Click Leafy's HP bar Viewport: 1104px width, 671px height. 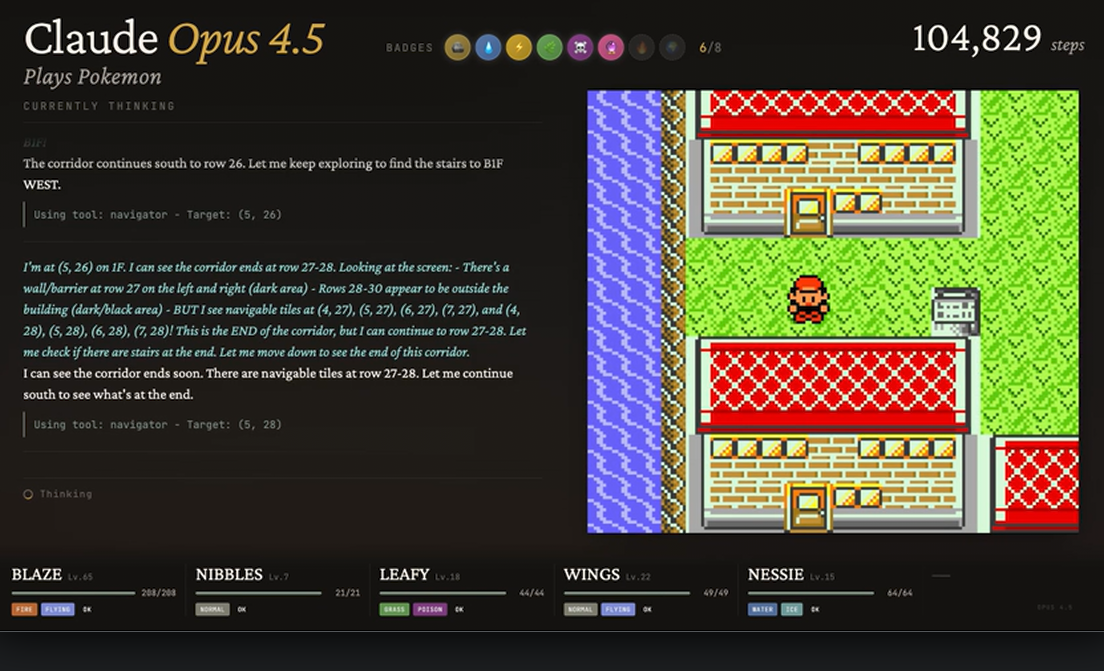tap(443, 593)
